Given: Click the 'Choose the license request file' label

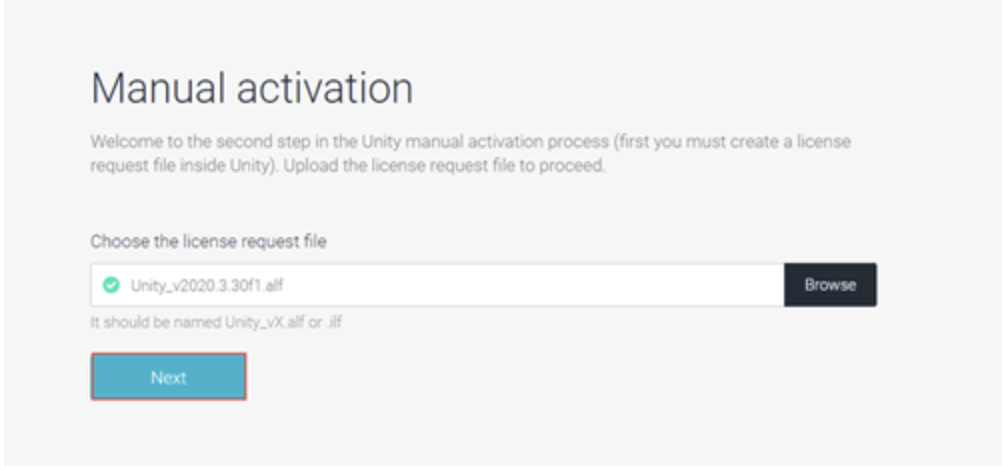Looking at the screenshot, I should coord(208,242).
